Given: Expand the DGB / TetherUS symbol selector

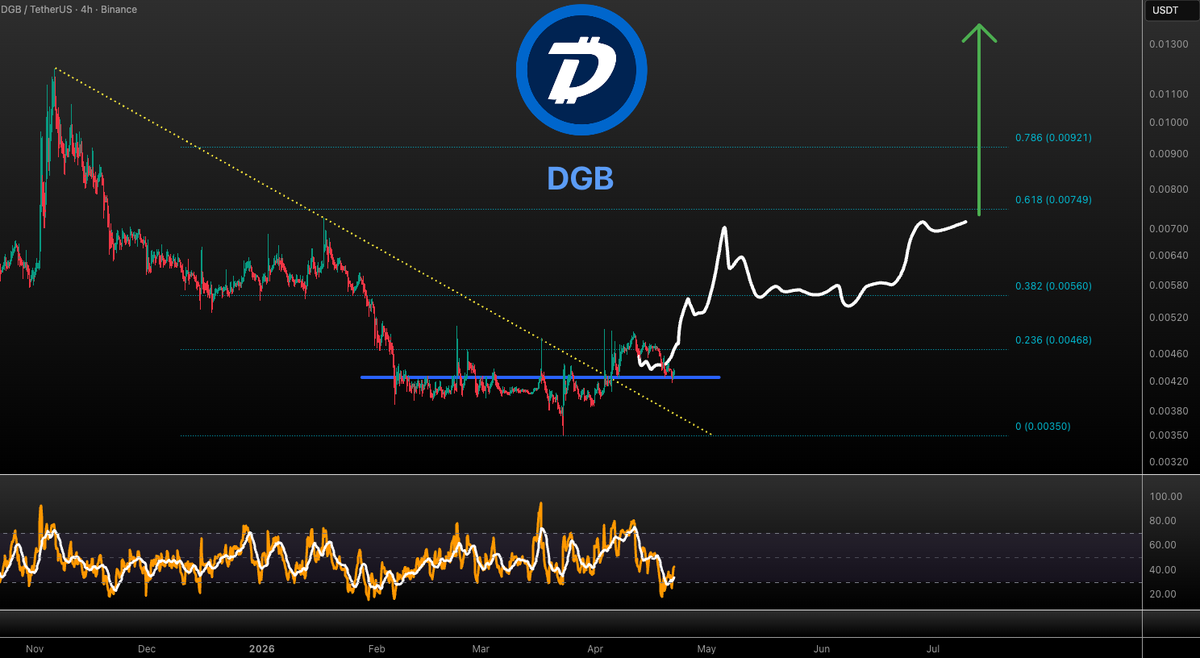Looking at the screenshot, I should click(35, 9).
